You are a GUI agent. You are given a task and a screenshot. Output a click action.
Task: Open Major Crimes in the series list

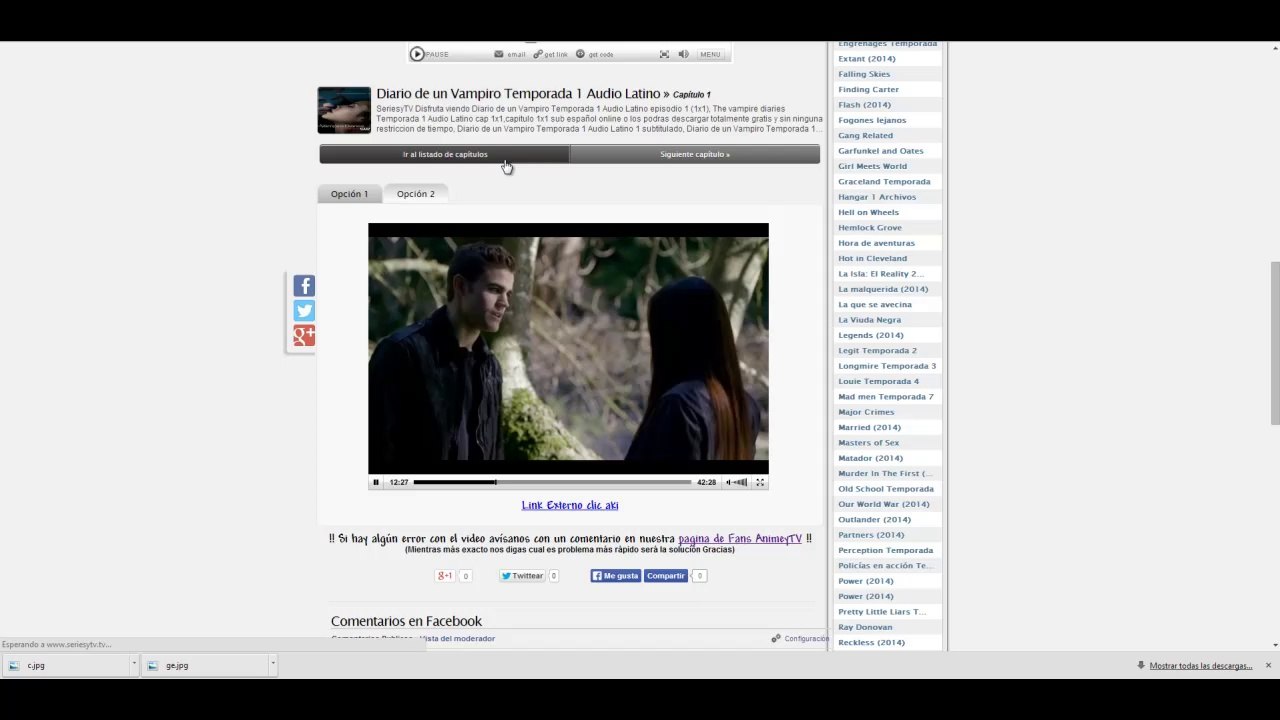pos(866,412)
